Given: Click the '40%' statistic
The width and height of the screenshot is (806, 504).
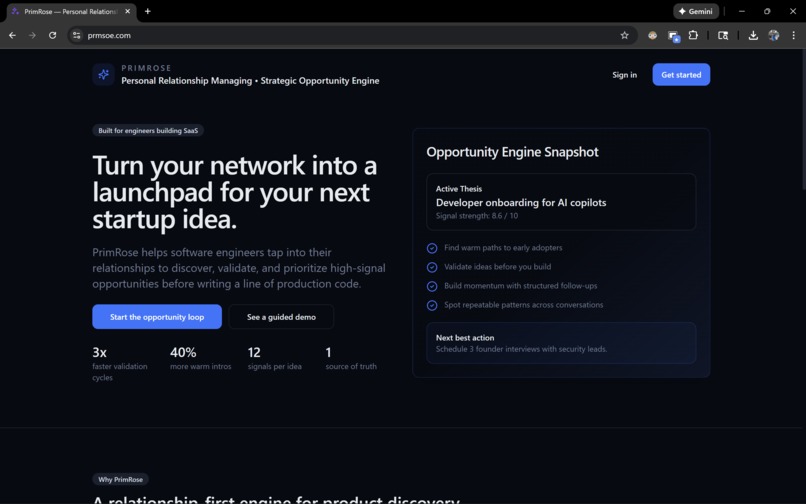Looking at the screenshot, I should pyautogui.click(x=183, y=353).
